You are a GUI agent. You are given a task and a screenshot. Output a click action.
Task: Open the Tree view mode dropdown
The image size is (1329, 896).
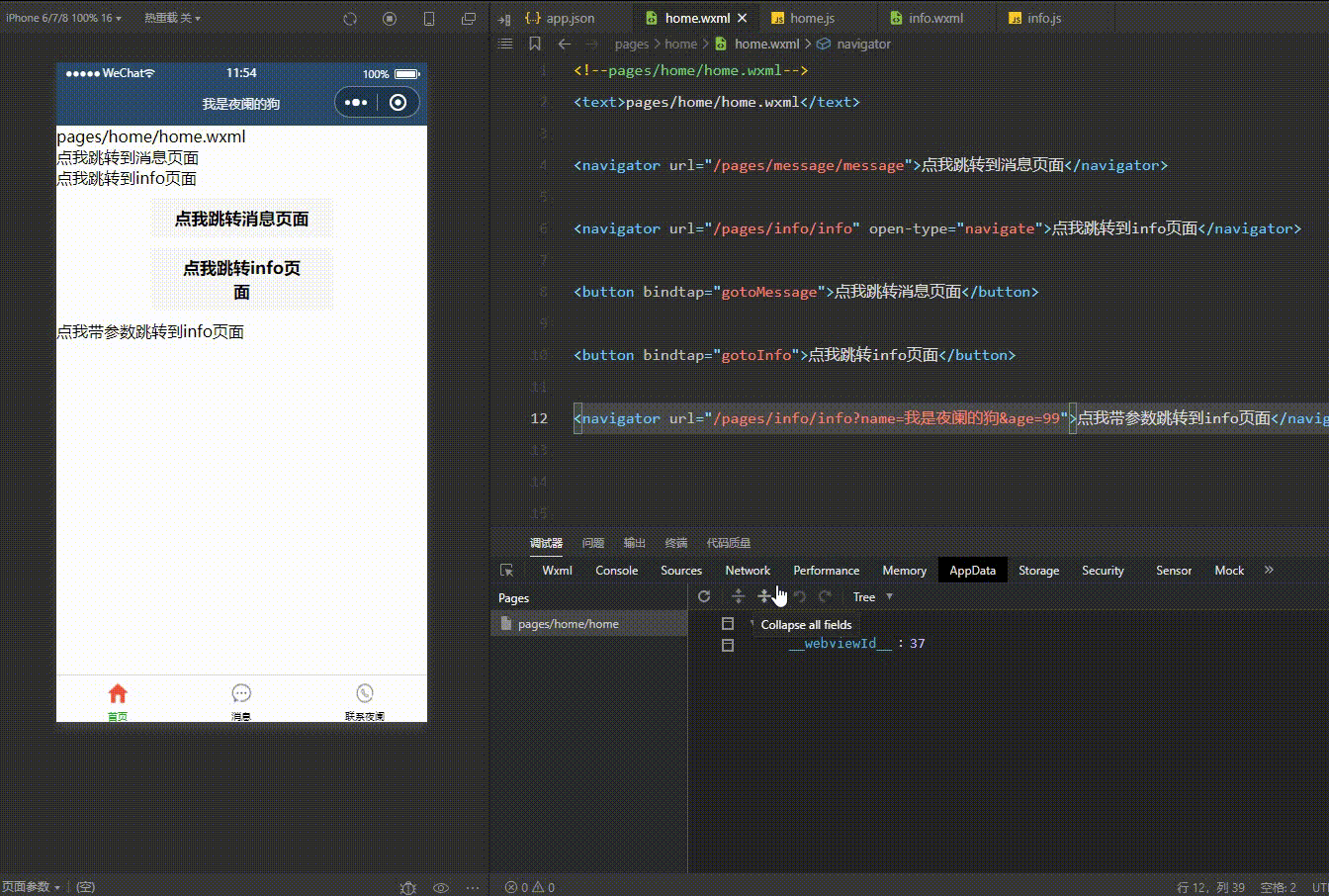coord(872,596)
